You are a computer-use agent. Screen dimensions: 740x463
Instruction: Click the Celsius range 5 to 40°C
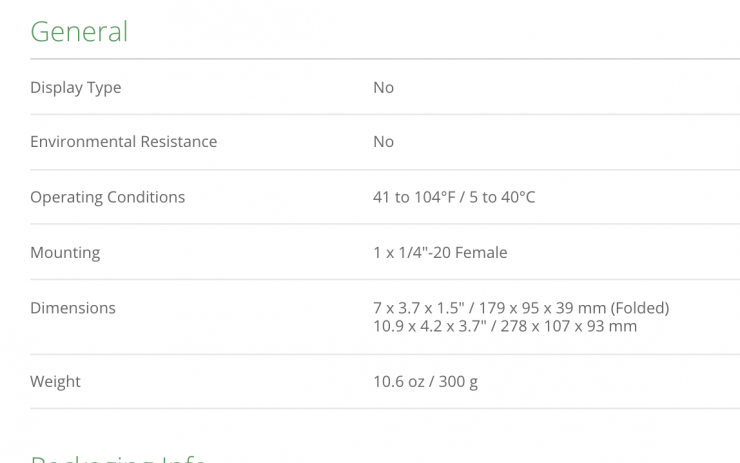tap(502, 197)
